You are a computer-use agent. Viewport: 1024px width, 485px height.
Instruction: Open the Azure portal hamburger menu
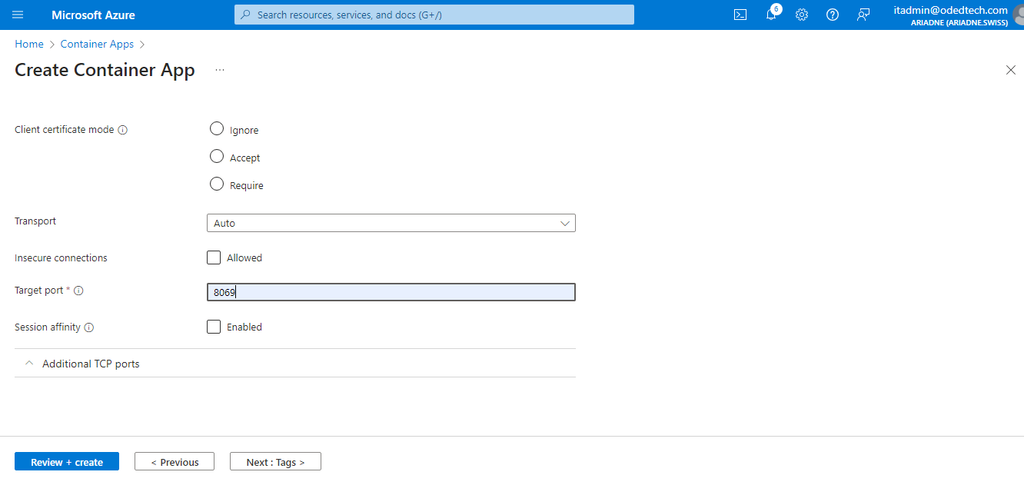click(18, 15)
